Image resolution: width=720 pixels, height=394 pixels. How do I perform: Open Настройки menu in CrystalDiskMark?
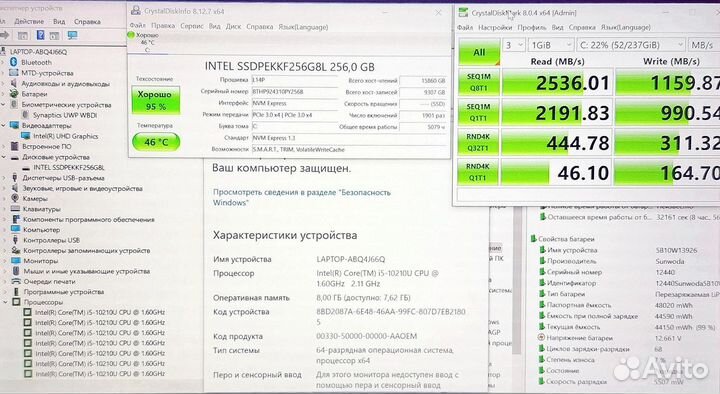click(495, 28)
